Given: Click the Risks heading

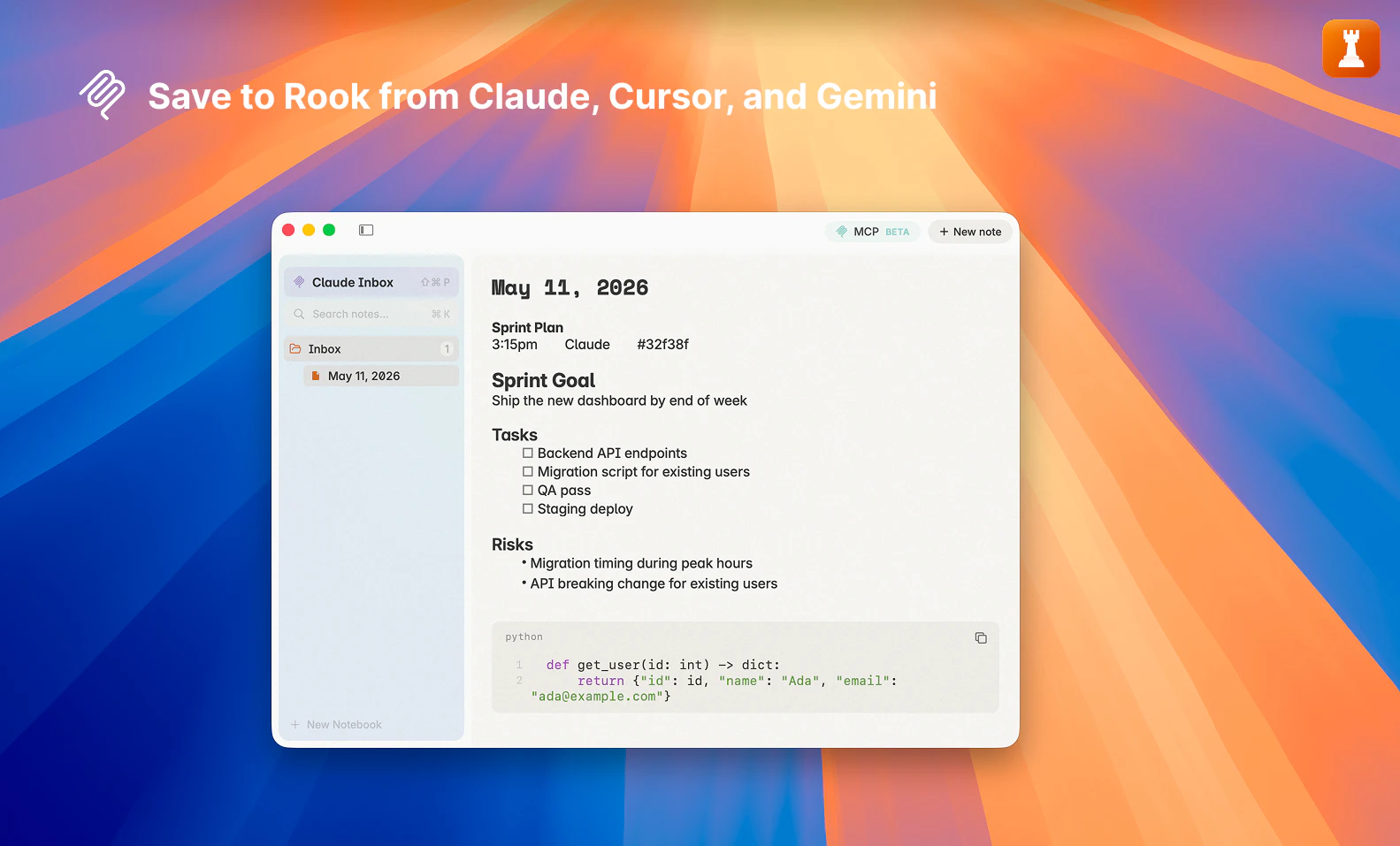Looking at the screenshot, I should (x=512, y=545).
